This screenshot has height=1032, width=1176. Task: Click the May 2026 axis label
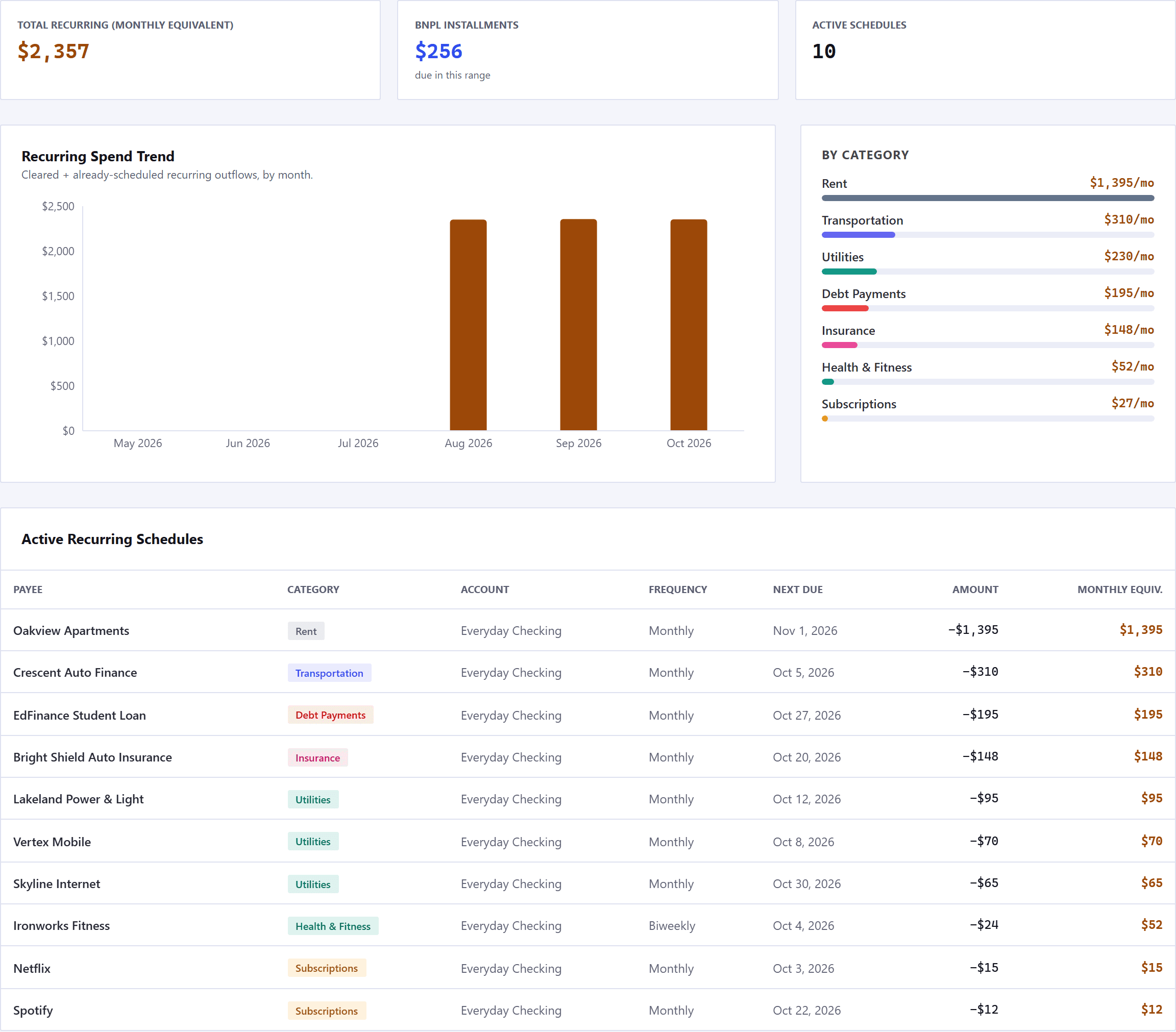(137, 443)
